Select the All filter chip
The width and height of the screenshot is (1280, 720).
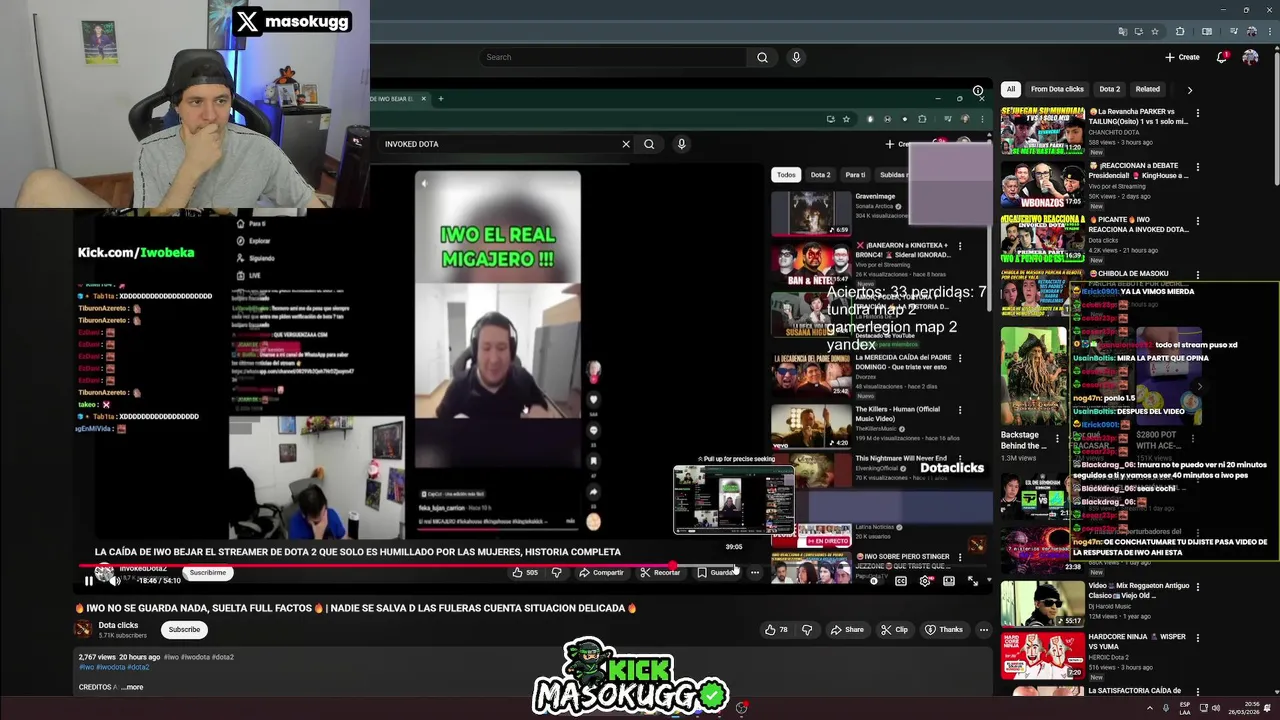pyautogui.click(x=1011, y=89)
